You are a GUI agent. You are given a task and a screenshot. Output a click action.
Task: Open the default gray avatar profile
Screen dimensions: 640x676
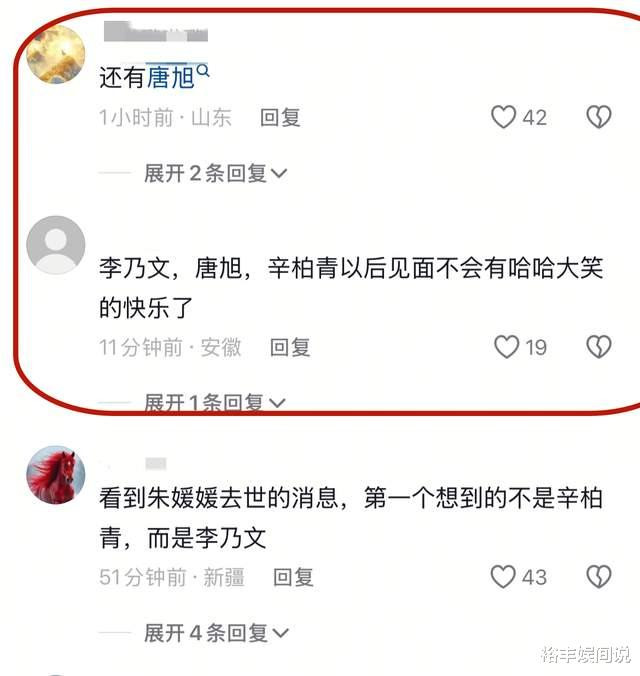56,245
